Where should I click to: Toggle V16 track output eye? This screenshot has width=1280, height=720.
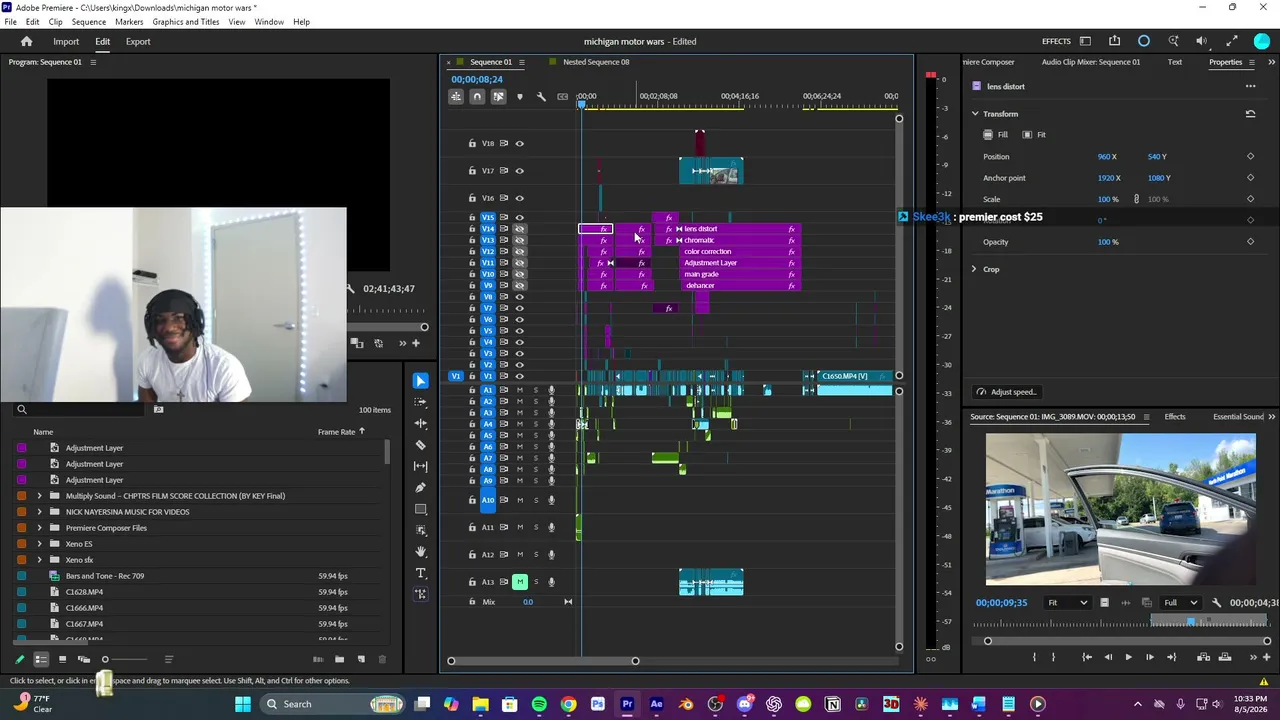click(519, 198)
